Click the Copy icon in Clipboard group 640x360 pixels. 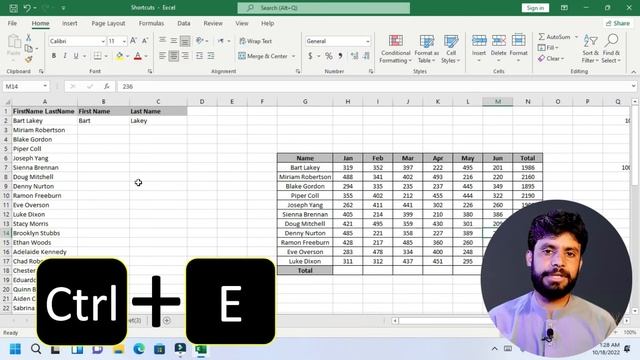click(29, 49)
